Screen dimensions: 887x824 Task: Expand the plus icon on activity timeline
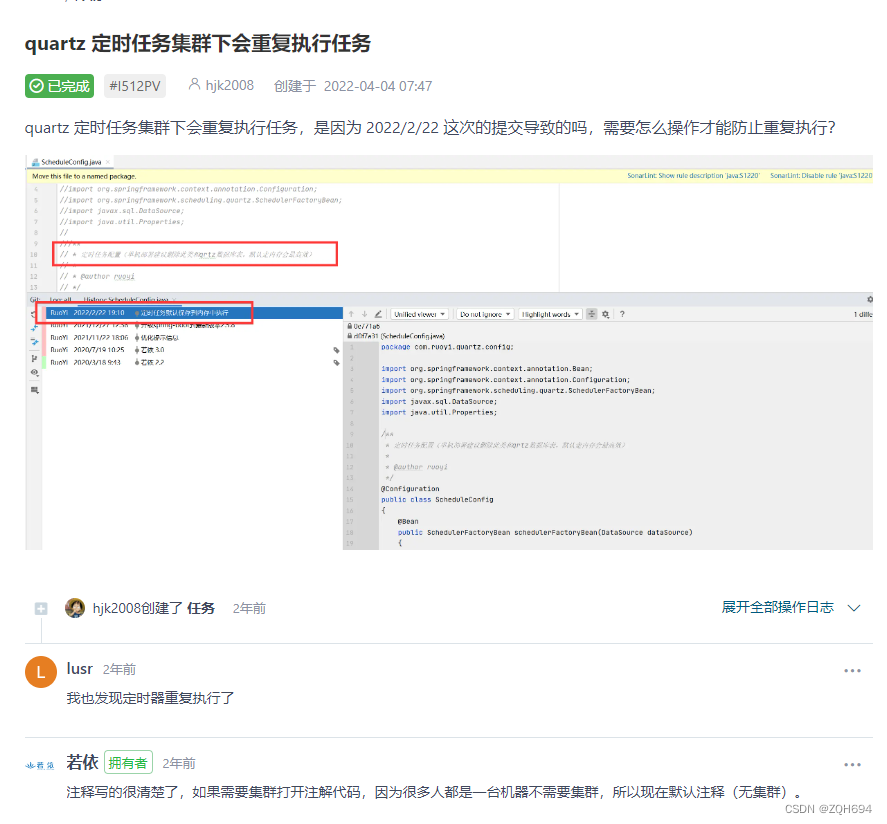(x=41, y=608)
